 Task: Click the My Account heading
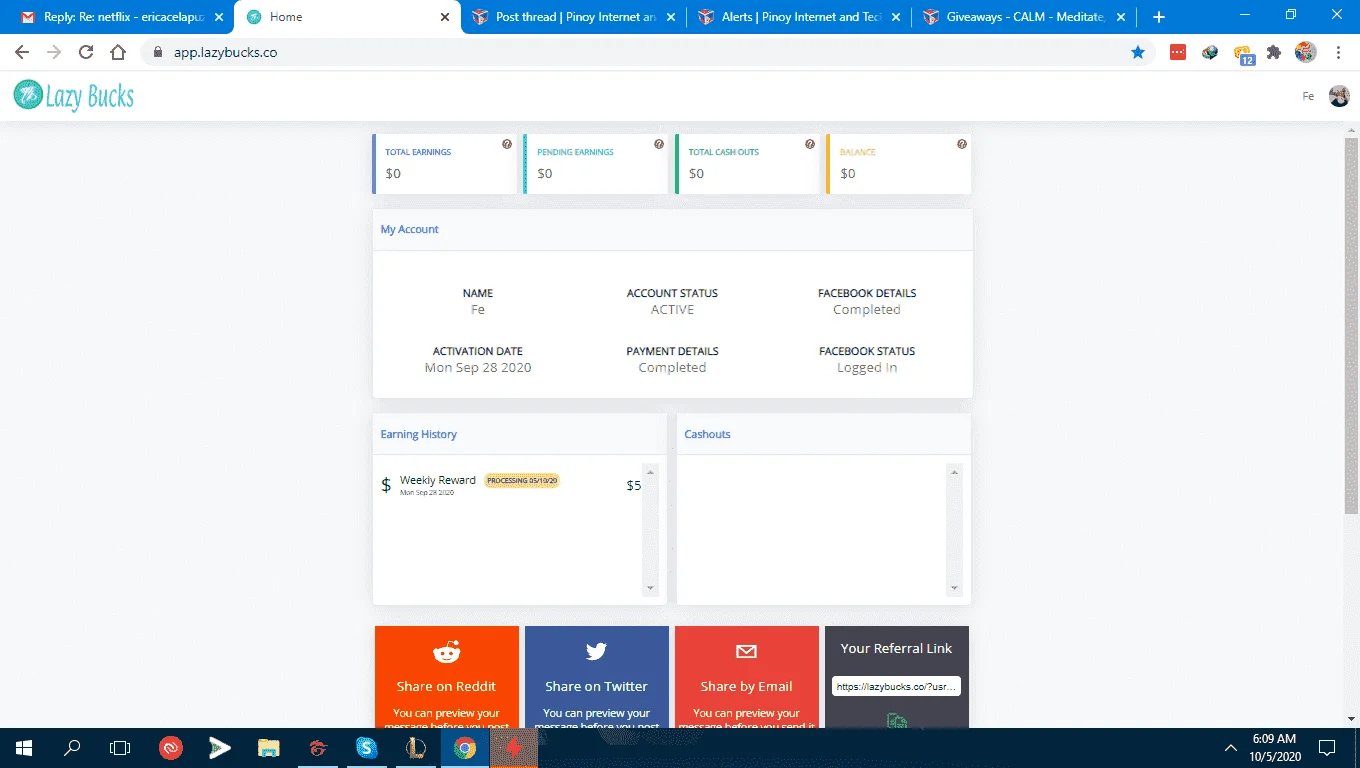(x=409, y=229)
